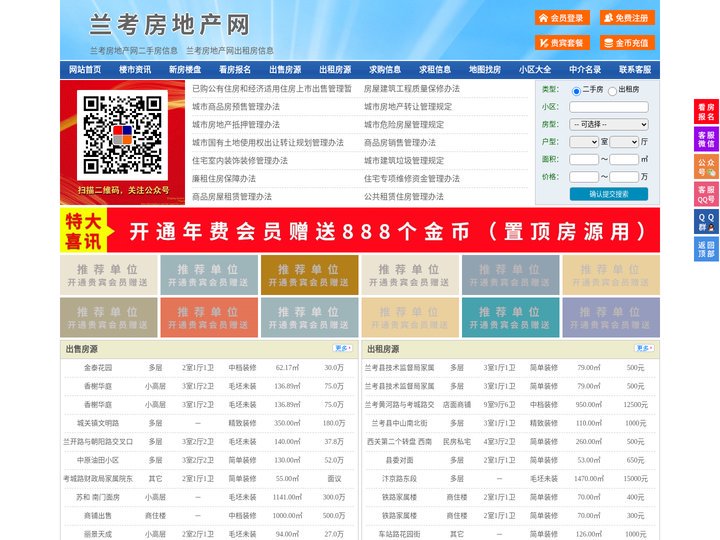Click 更多 in 出售房源 panel

(343, 349)
